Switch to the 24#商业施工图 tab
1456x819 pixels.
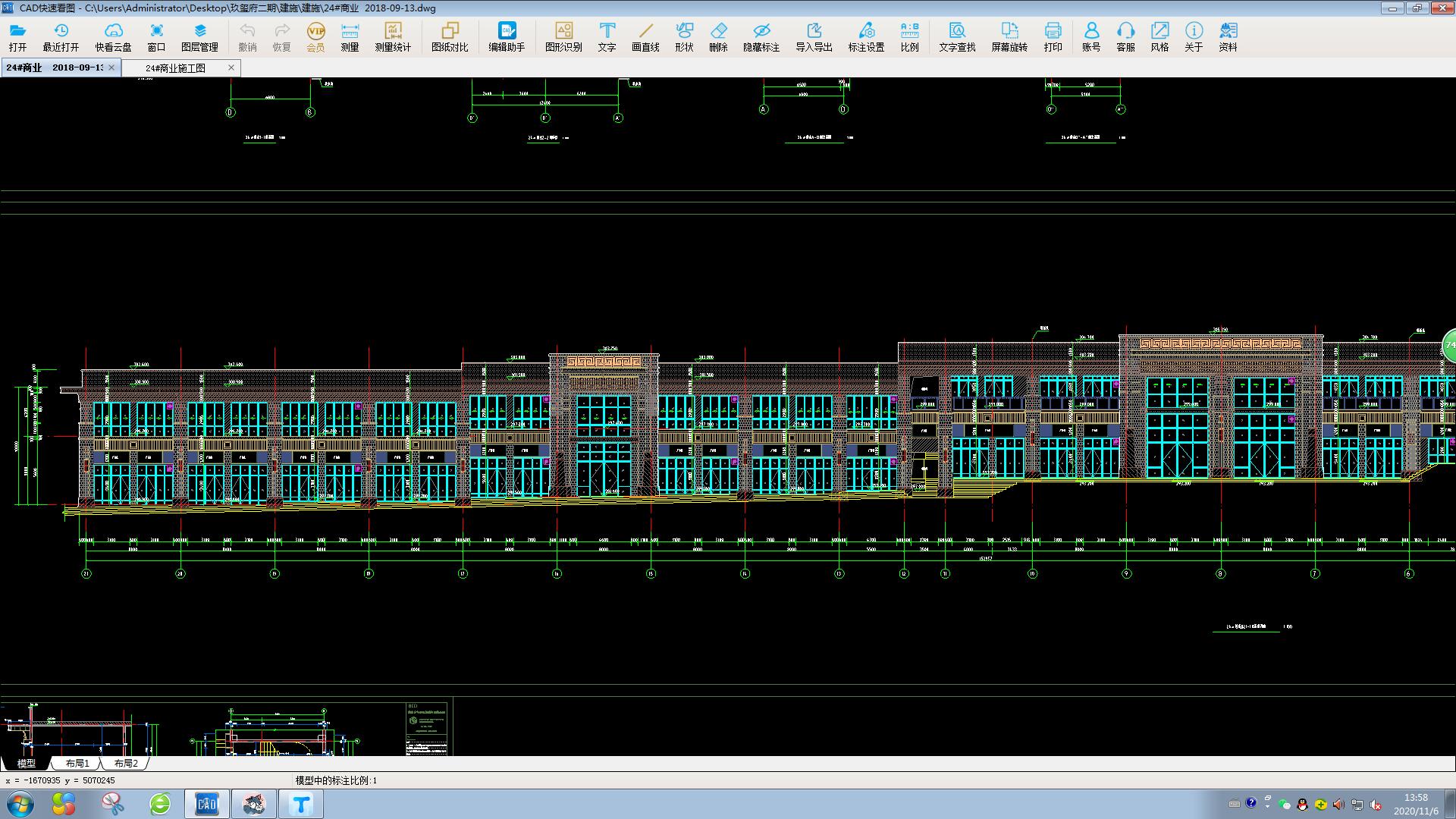point(176,68)
